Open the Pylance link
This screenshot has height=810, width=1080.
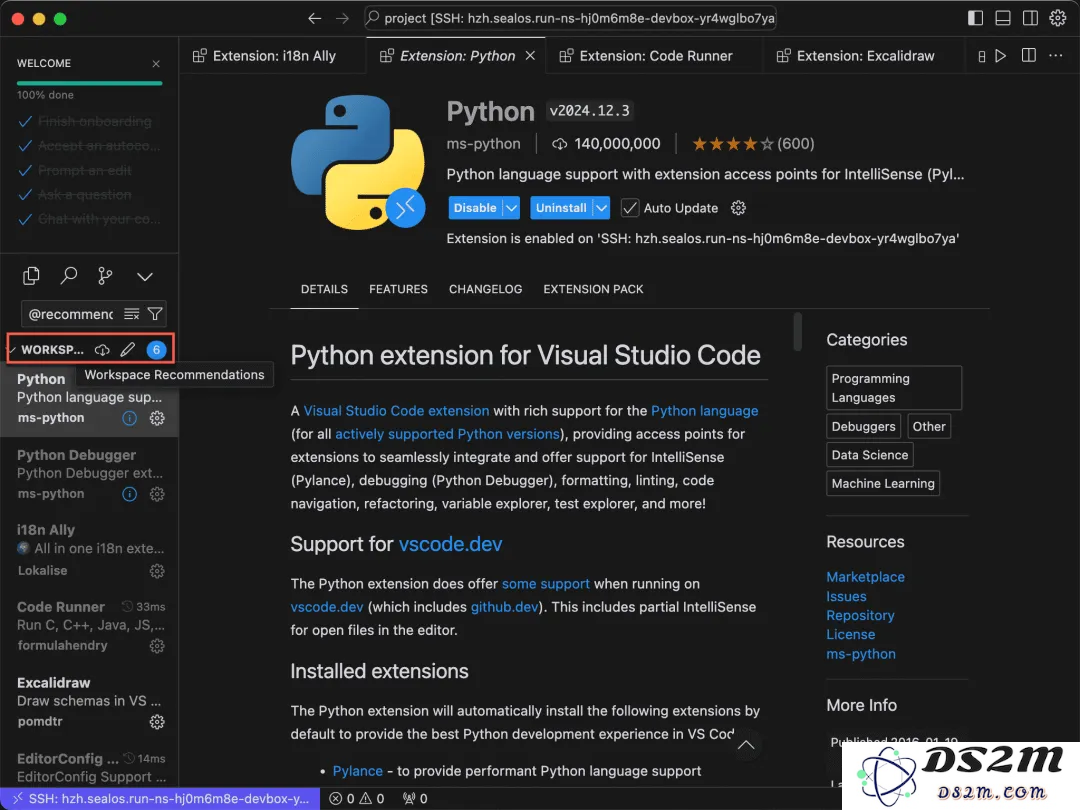coord(357,771)
